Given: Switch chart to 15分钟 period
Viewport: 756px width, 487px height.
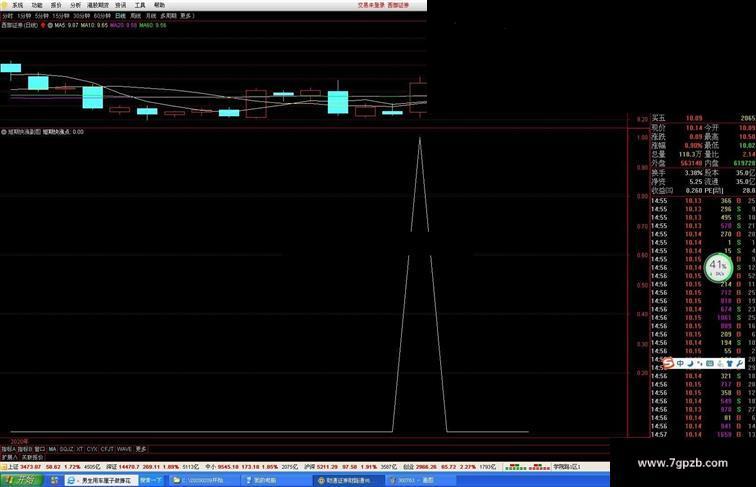Looking at the screenshot, I should pos(61,16).
